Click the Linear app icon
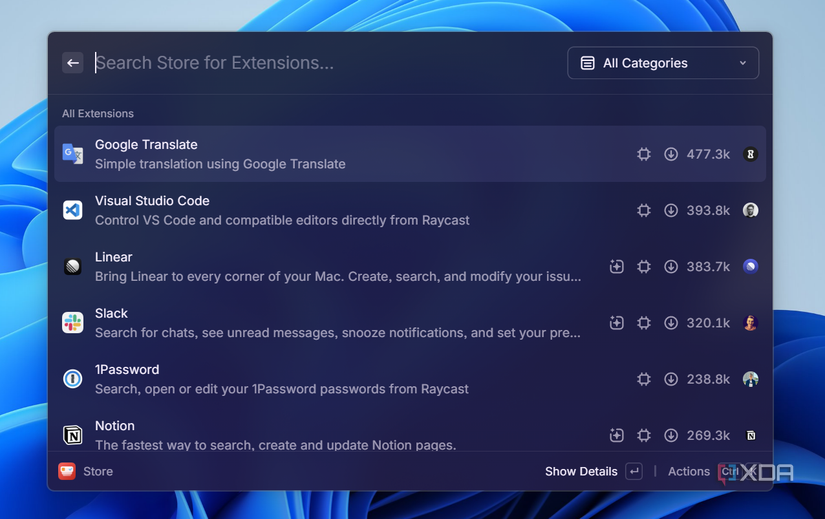Image resolution: width=825 pixels, height=519 pixels. coord(73,266)
